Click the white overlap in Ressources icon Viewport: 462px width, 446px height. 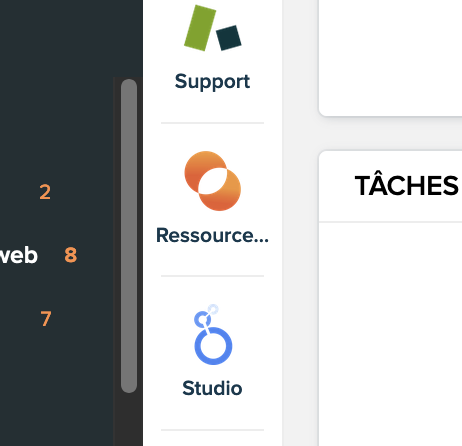pos(213,181)
